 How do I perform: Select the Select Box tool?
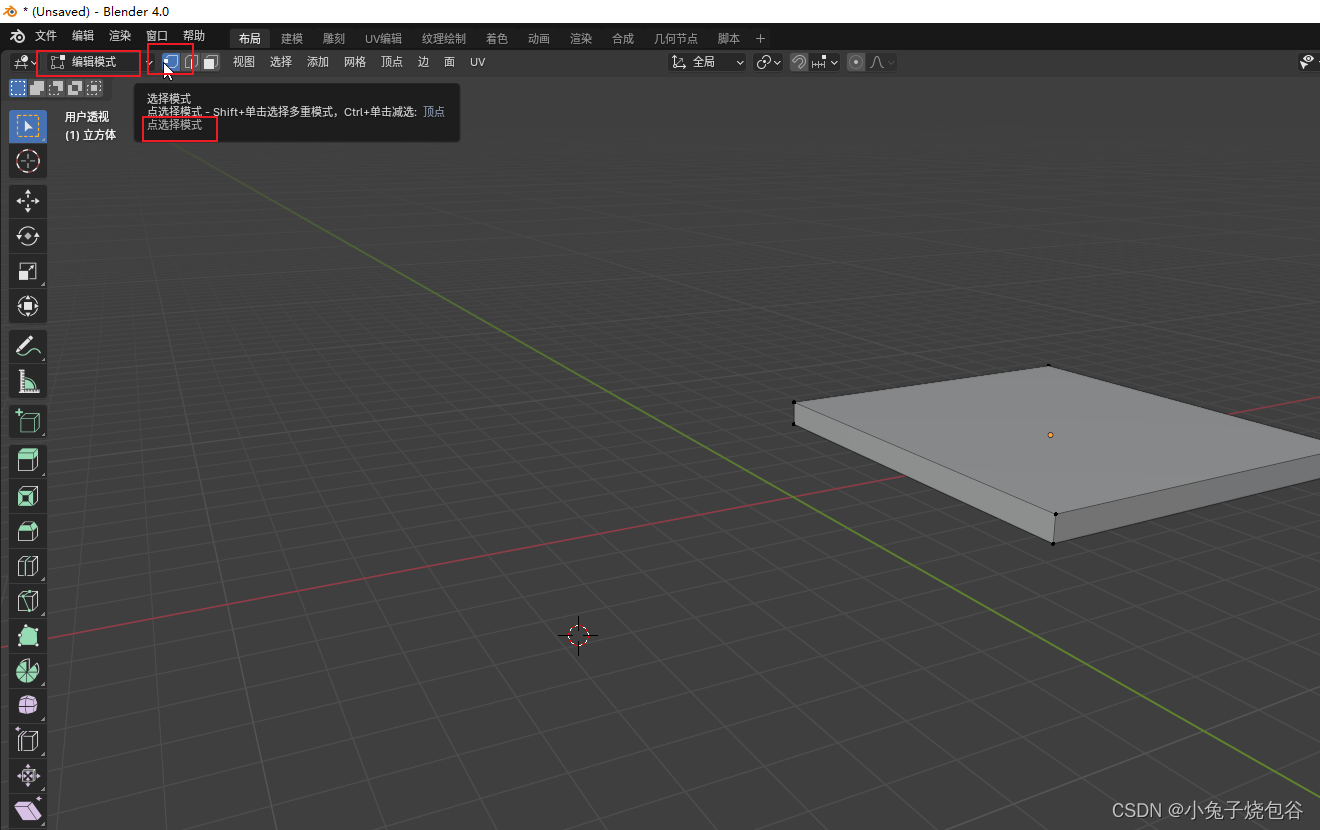pyautogui.click(x=28, y=126)
